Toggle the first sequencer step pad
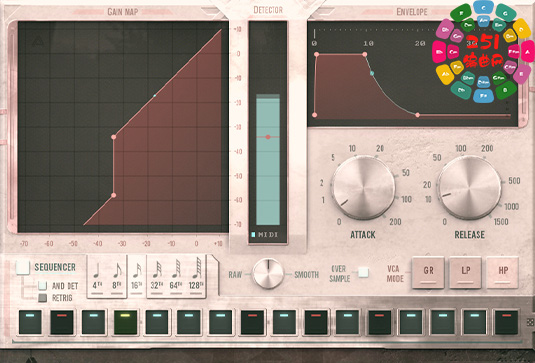This screenshot has height=363, width=535. pos(30,322)
